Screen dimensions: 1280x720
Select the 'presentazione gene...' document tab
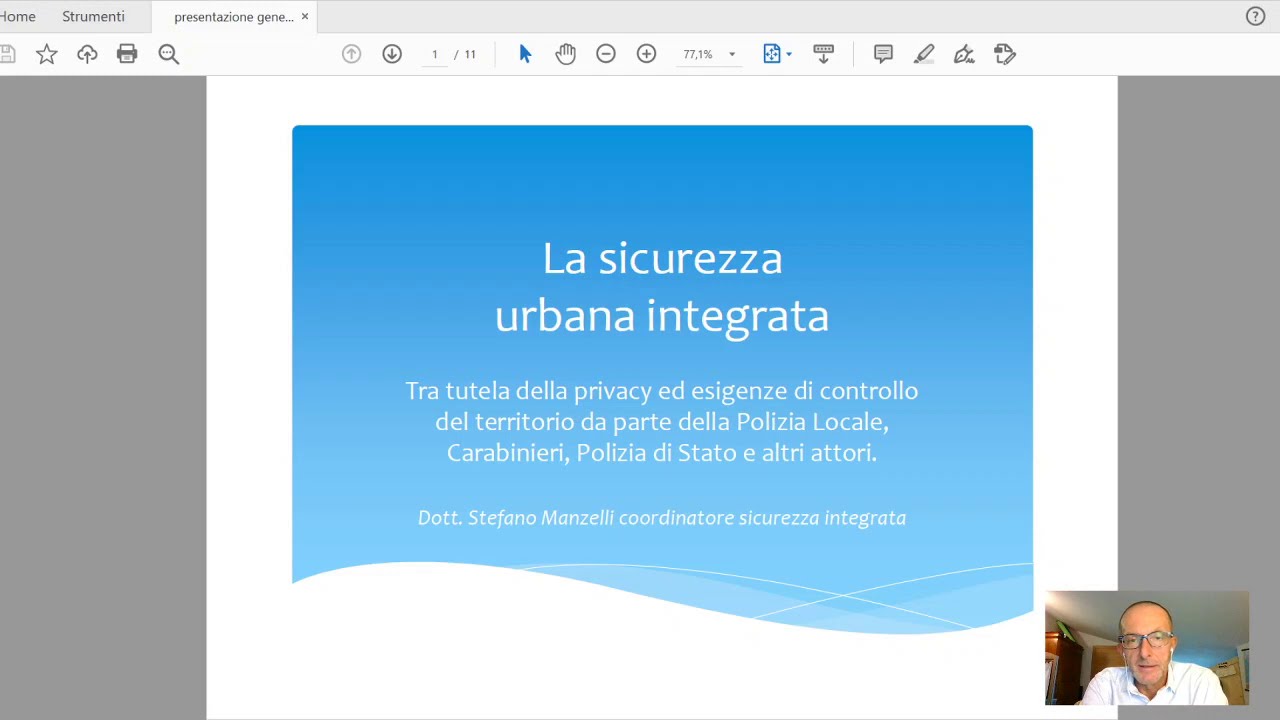point(234,17)
